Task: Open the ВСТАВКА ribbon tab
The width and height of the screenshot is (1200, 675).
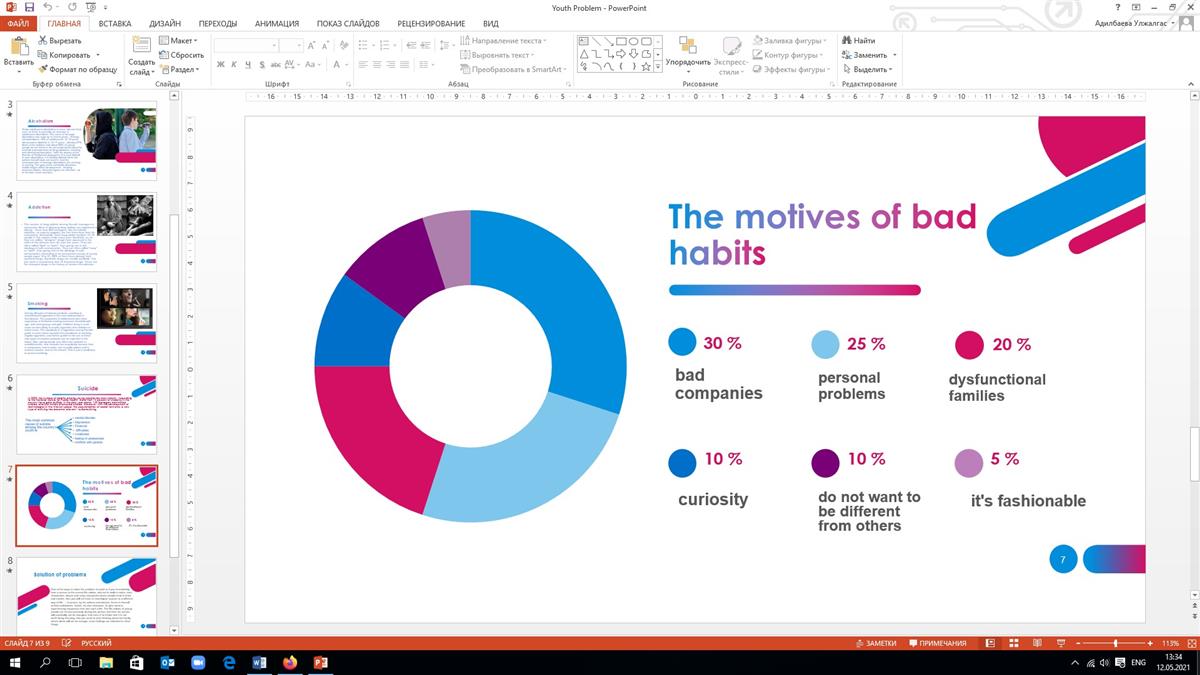Action: [115, 23]
